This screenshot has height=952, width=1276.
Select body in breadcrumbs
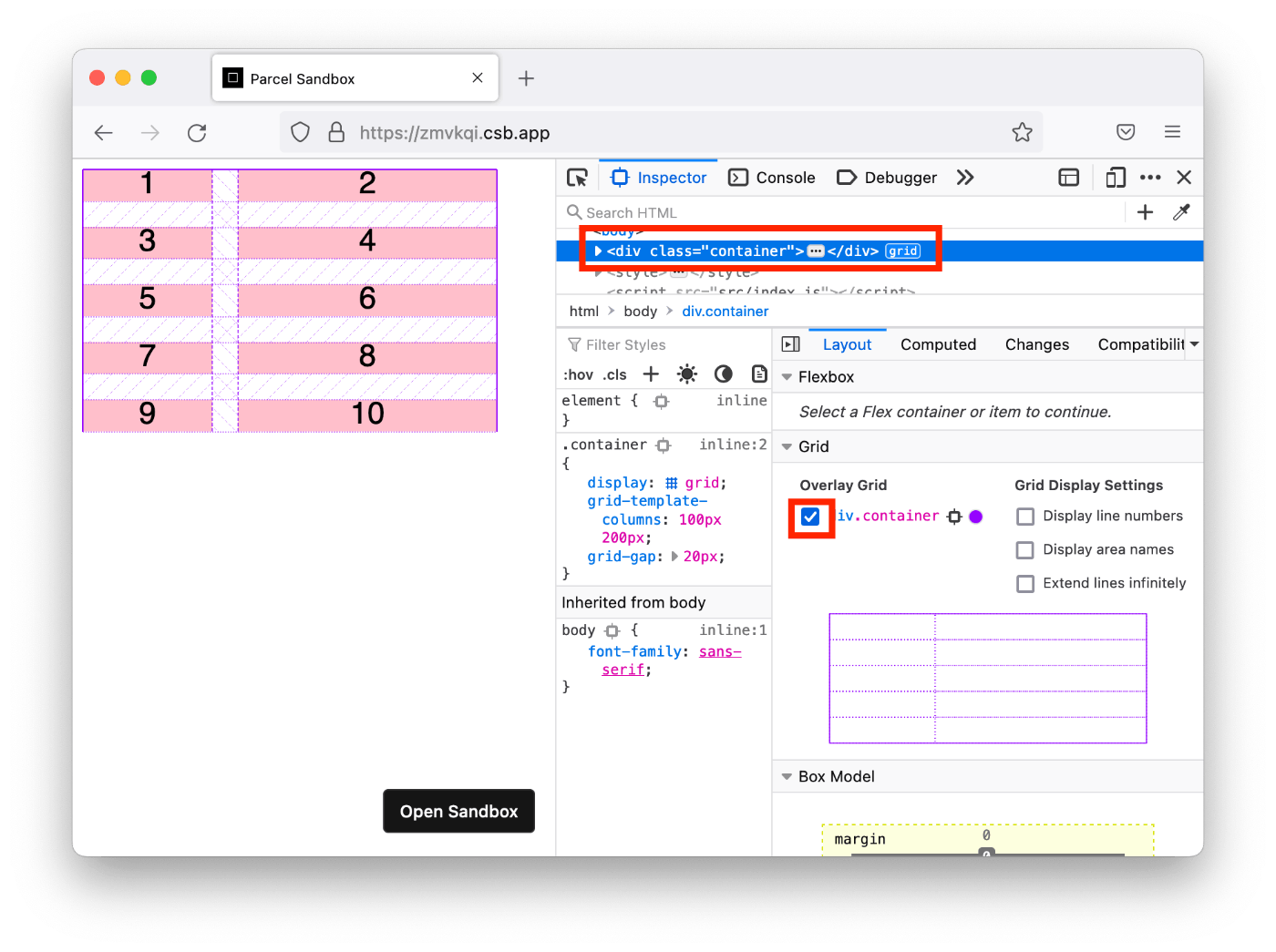[640, 312]
